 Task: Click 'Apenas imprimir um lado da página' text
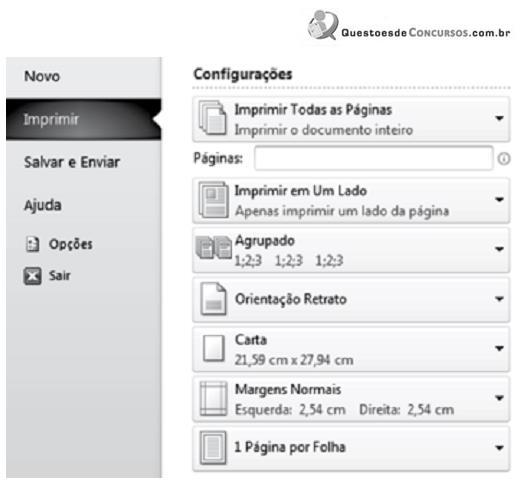(342, 211)
